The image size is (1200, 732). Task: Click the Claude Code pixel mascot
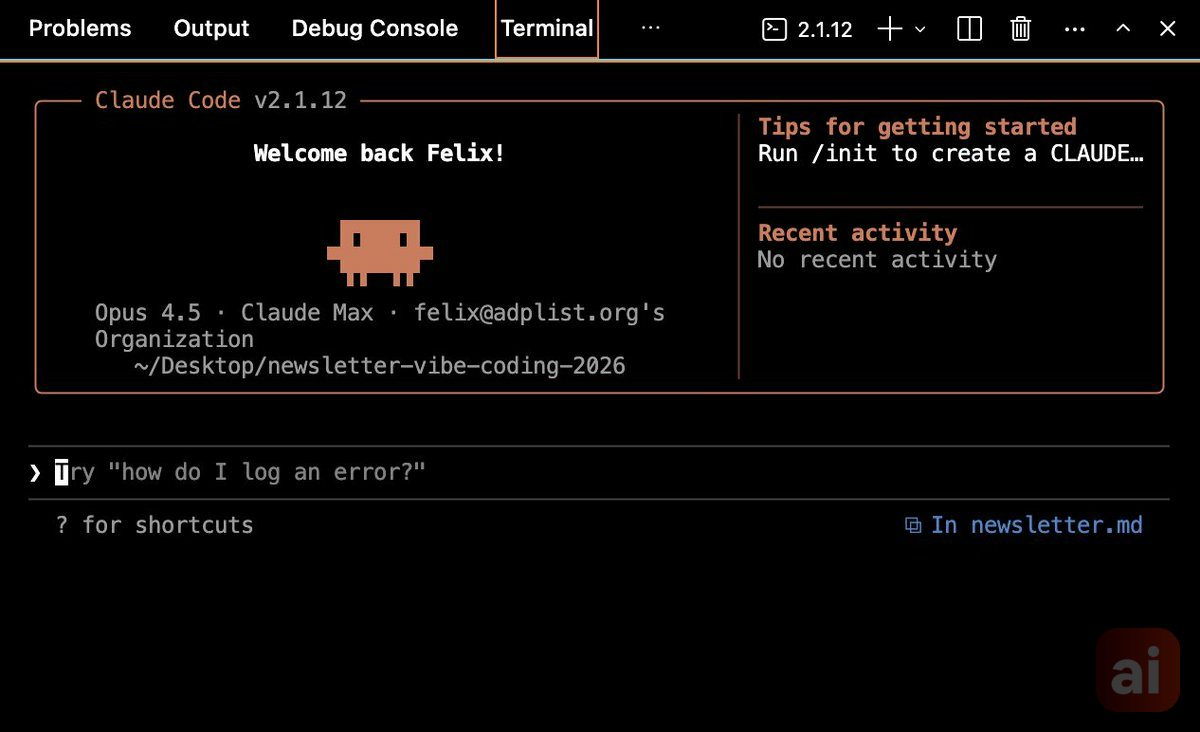[x=380, y=253]
